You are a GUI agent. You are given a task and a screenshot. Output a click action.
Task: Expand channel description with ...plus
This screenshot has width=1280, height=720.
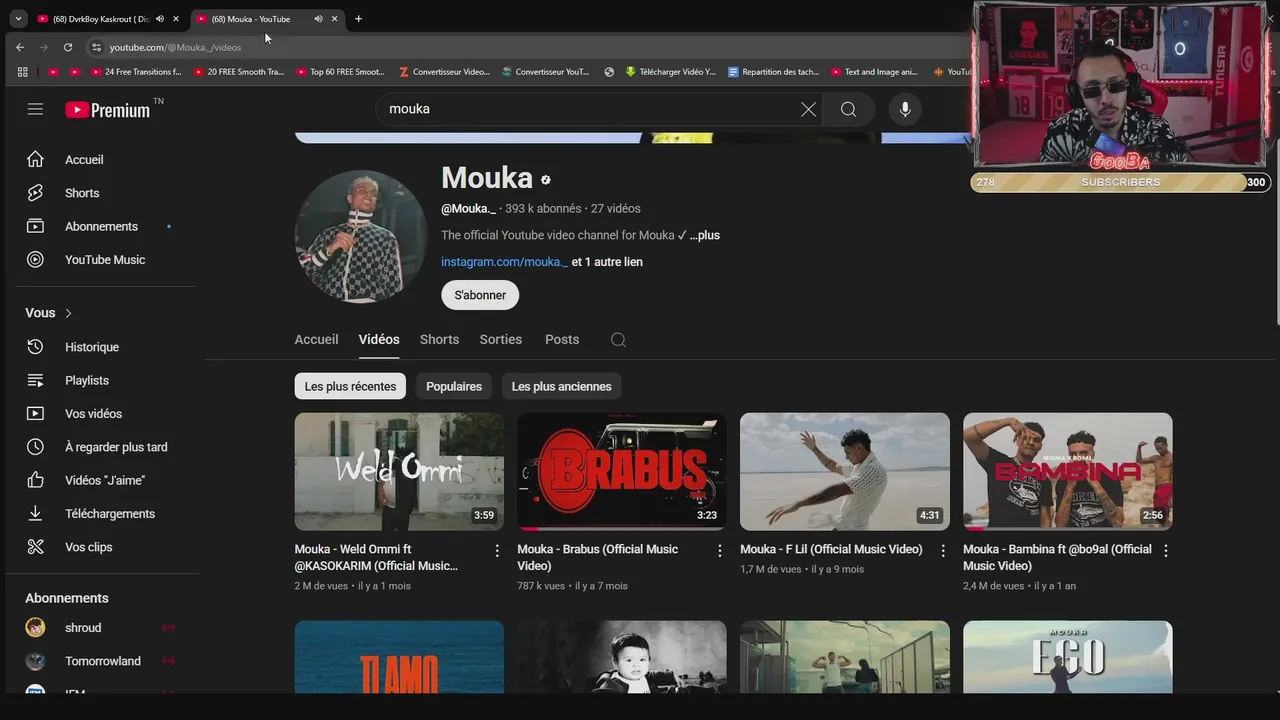(x=704, y=235)
